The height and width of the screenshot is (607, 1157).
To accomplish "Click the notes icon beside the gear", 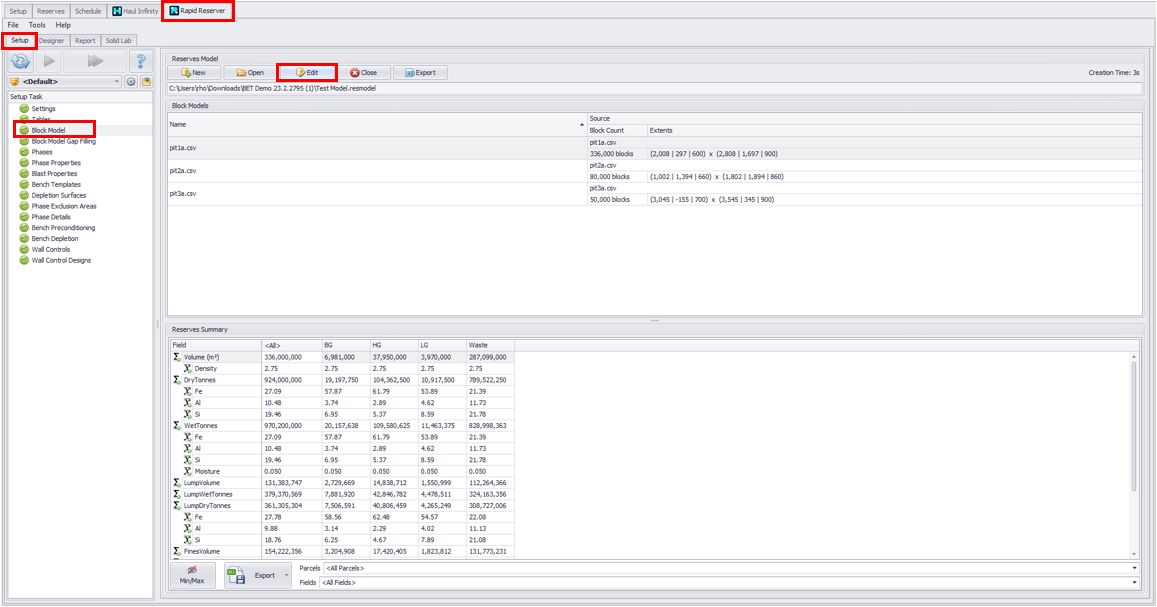I will pos(146,81).
